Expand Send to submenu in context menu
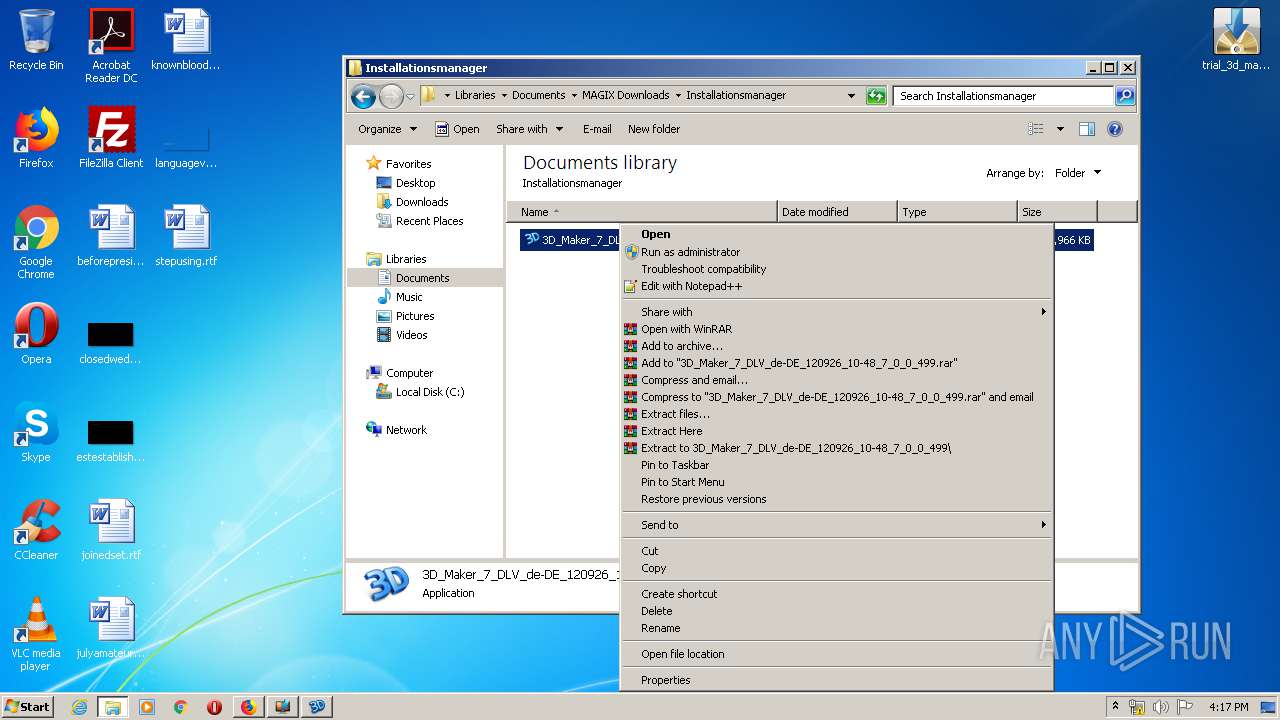The width and height of the screenshot is (1280, 720). coord(837,525)
